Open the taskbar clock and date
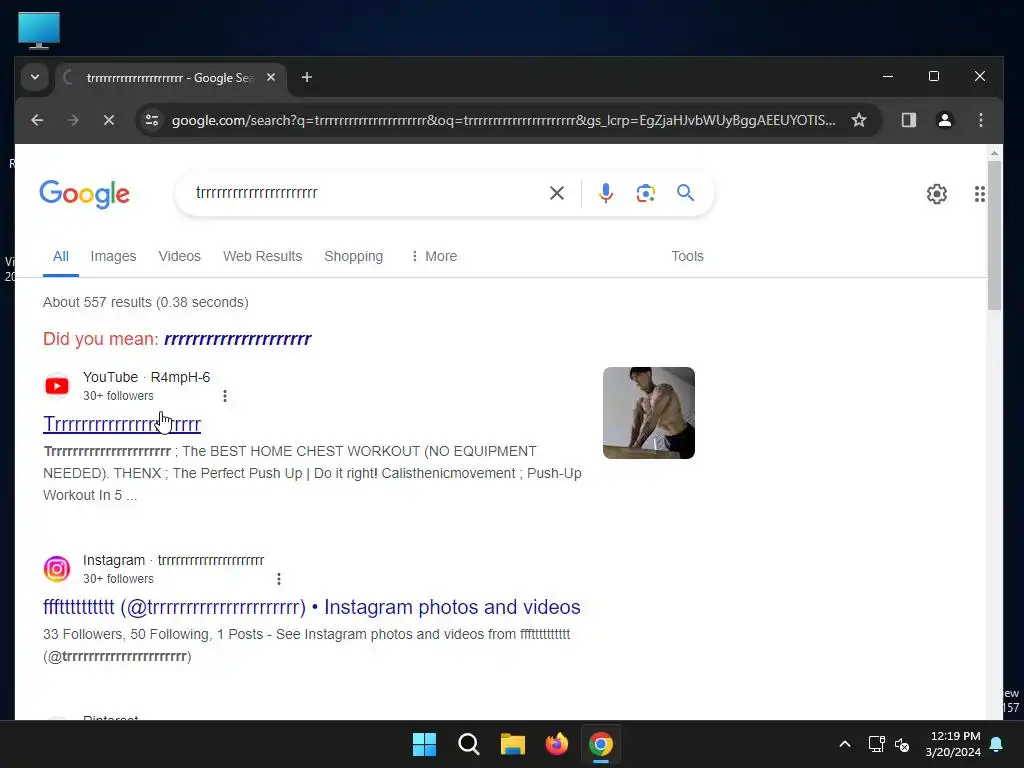 click(x=953, y=744)
